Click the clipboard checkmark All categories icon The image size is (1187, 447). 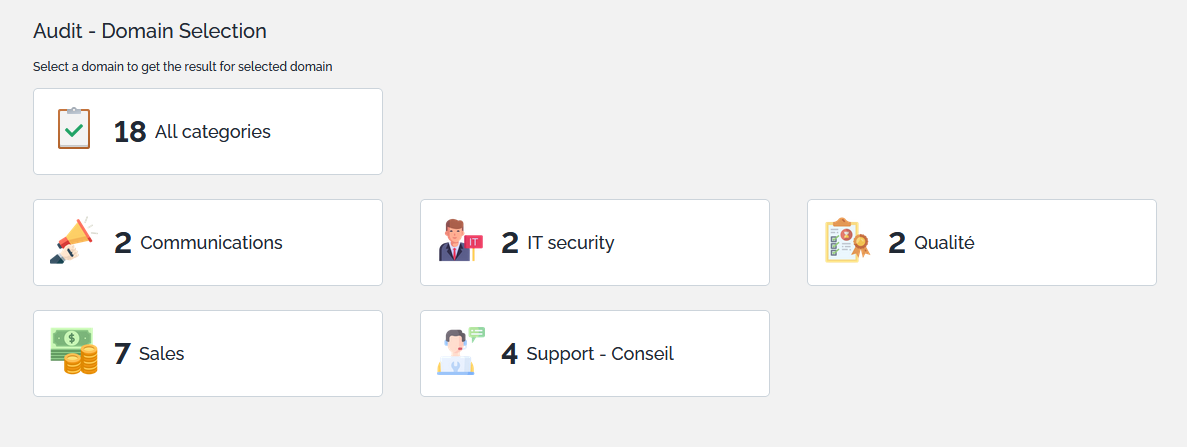click(x=74, y=130)
